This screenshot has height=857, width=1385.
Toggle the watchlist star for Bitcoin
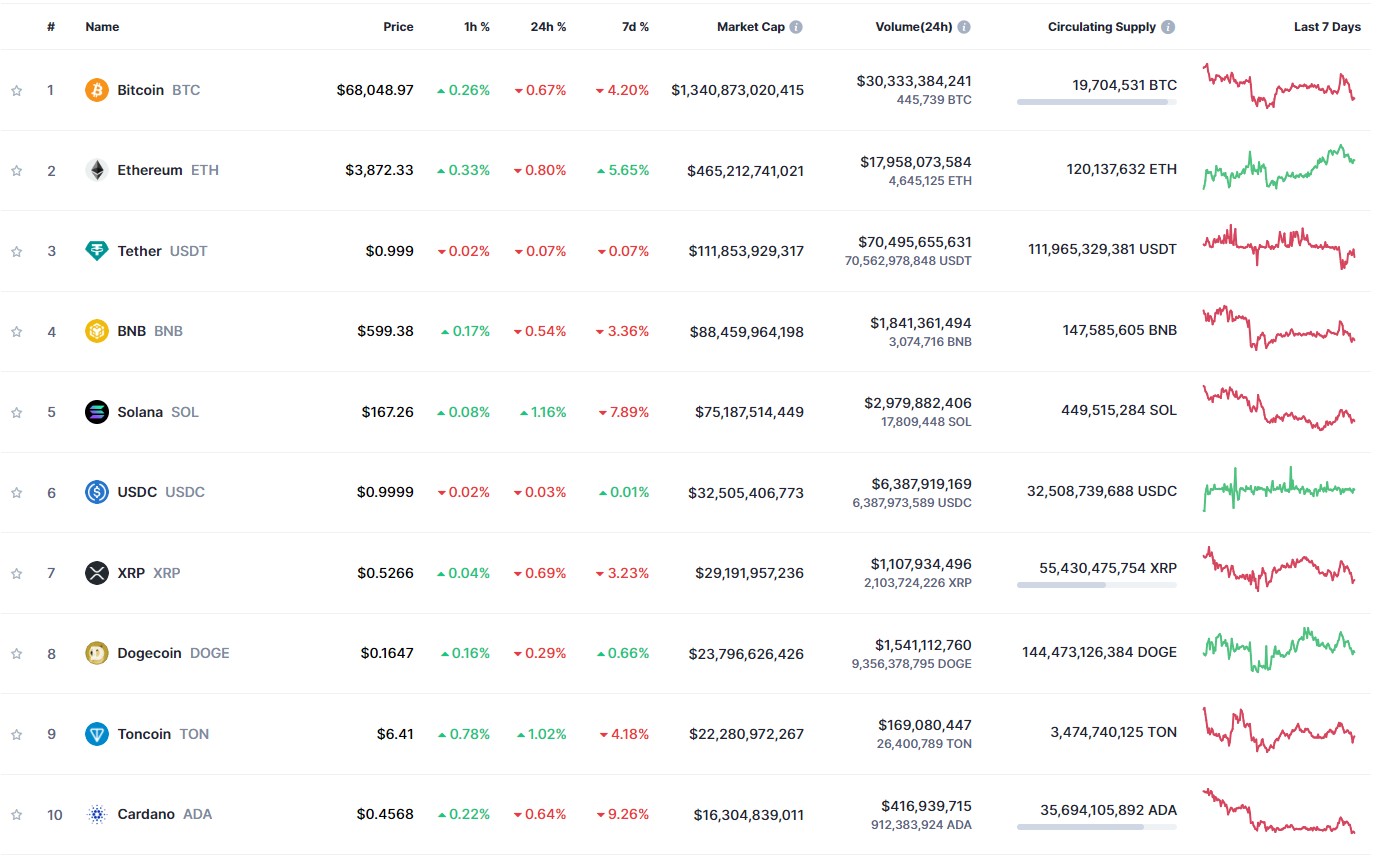pos(16,89)
